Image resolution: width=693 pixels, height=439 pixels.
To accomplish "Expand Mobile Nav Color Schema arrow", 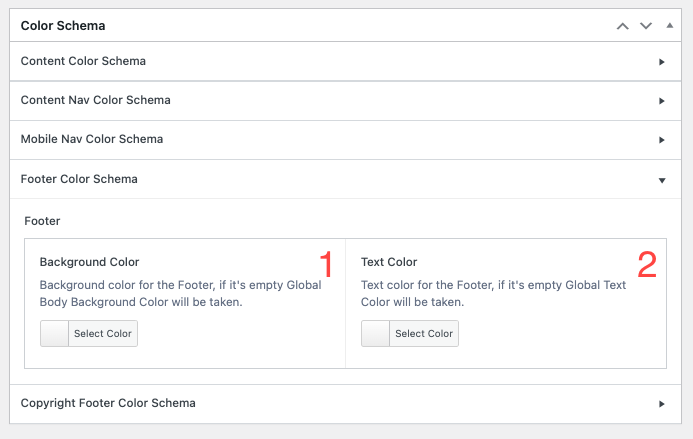I will pyautogui.click(x=662, y=140).
